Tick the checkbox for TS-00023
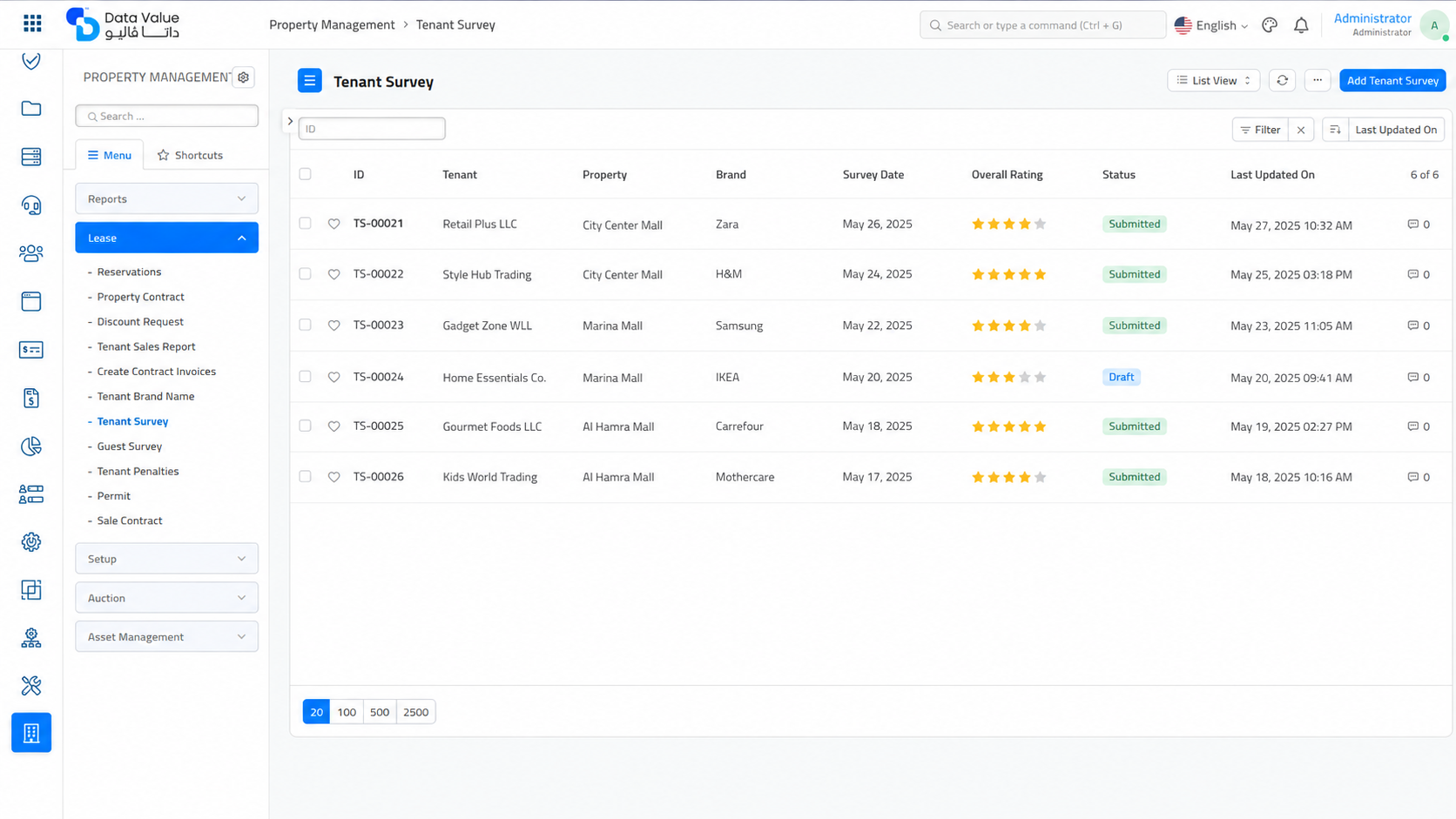Viewport: 1456px width, 819px height. point(305,325)
